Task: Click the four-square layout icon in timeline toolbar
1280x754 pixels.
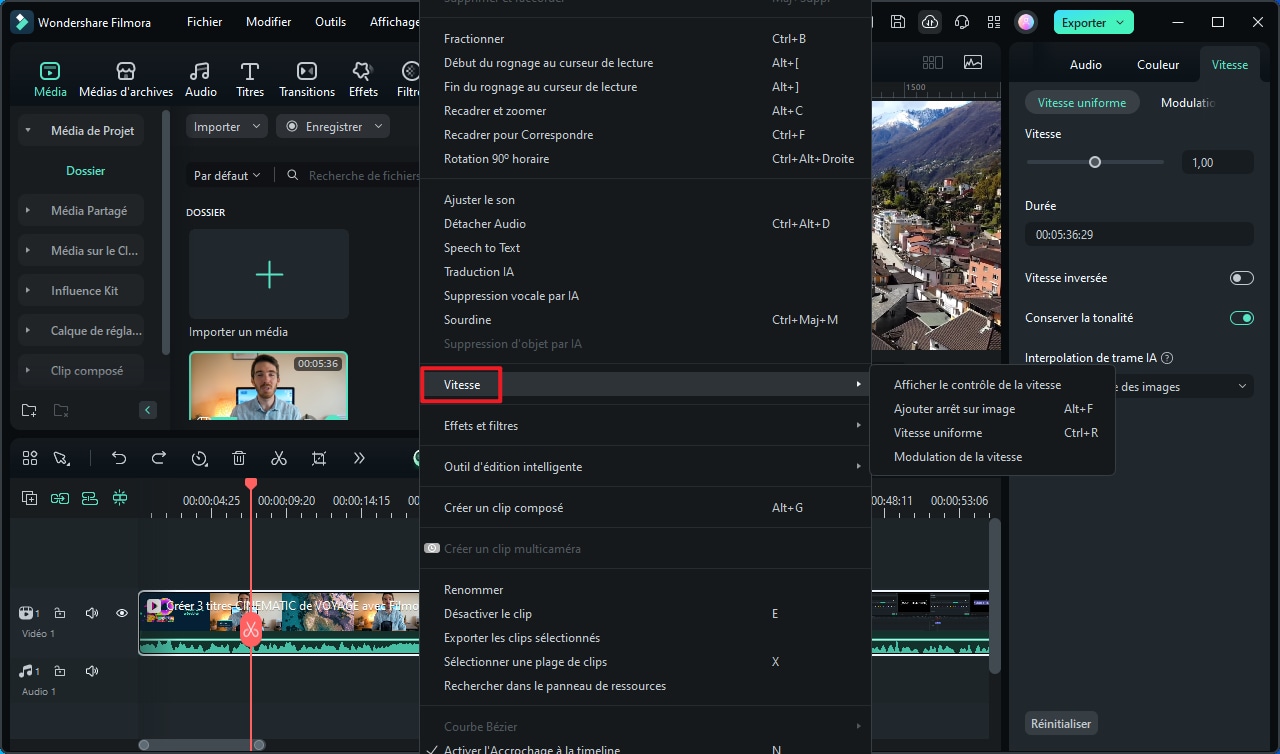Action: 30,458
